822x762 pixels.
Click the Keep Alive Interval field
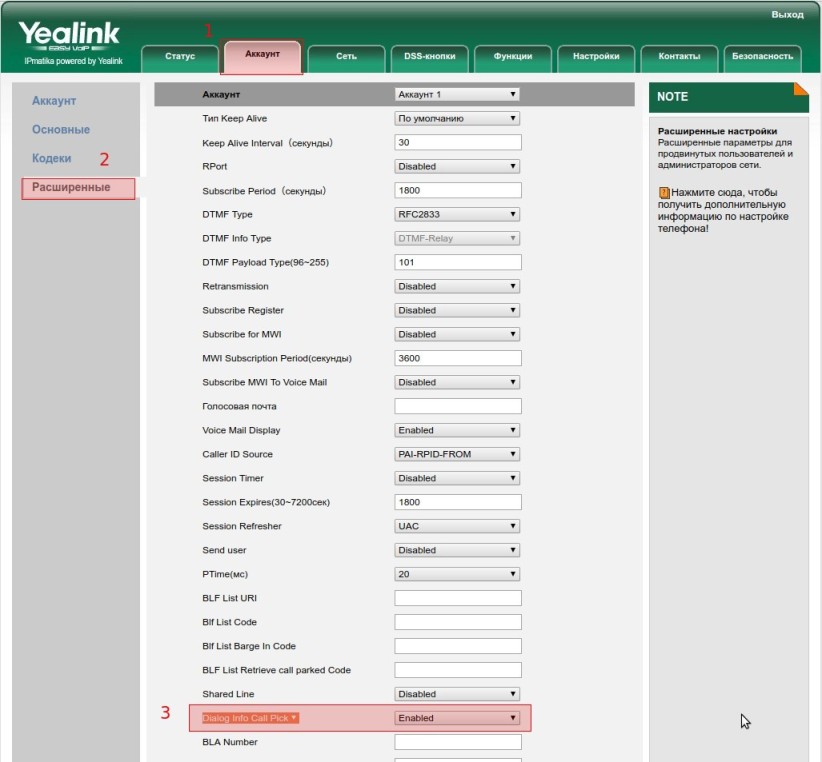pos(458,142)
